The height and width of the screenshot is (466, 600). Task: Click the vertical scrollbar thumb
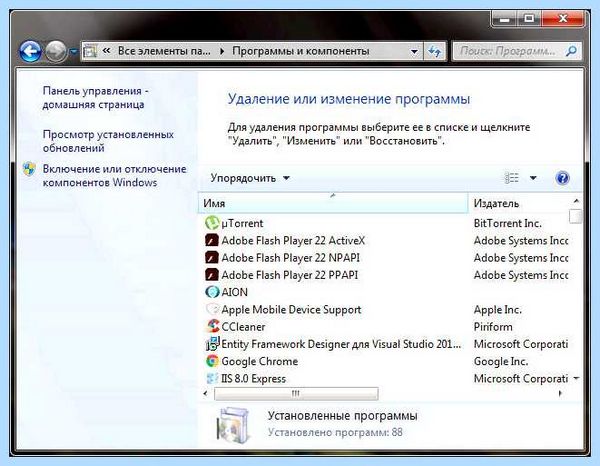coord(576,216)
